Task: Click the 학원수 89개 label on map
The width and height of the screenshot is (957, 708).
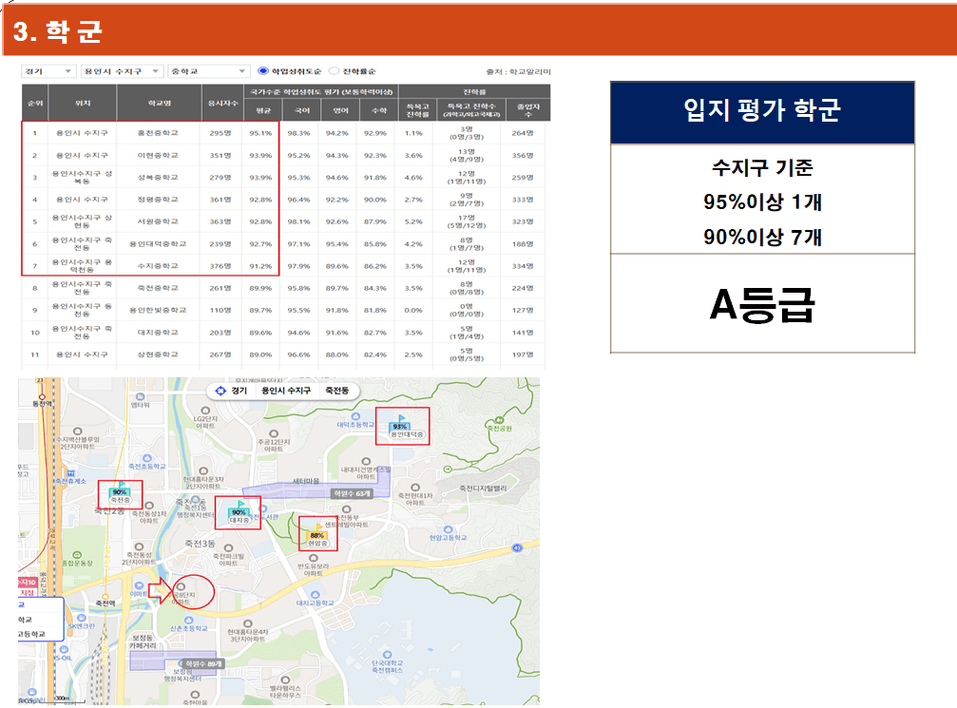Action: coord(204,663)
